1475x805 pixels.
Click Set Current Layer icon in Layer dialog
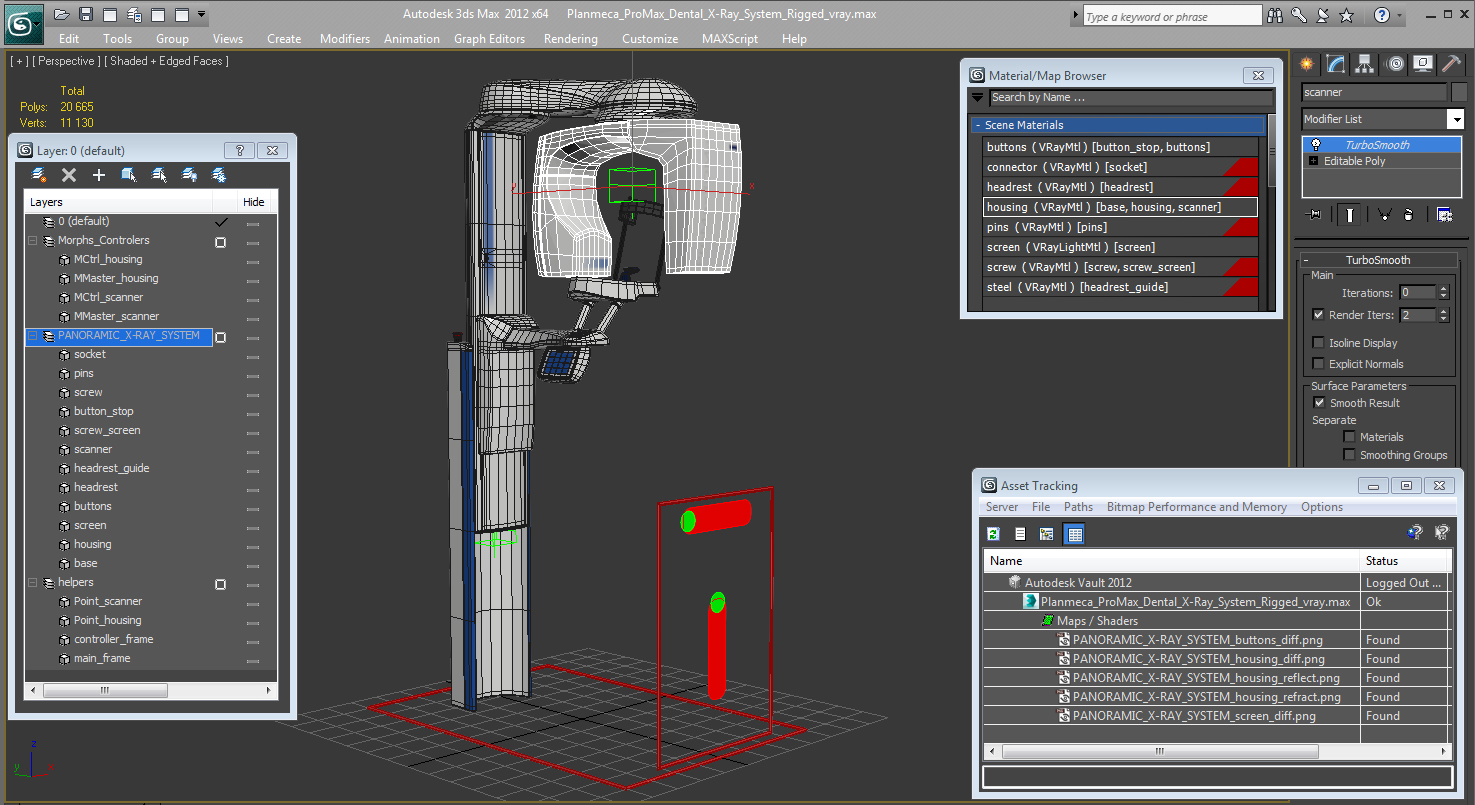tap(159, 175)
